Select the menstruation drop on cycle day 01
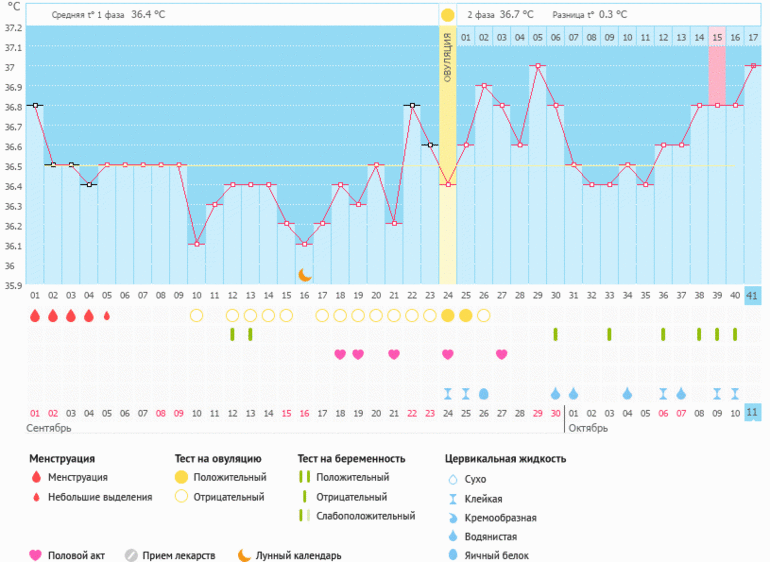This screenshot has width=770, height=562. pos(35,316)
